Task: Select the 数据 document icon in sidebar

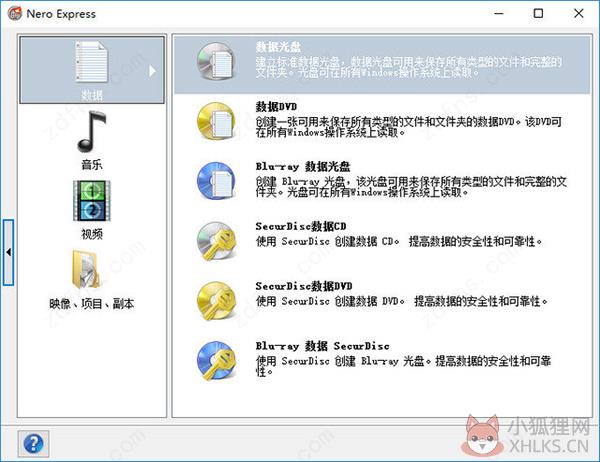Action: (x=91, y=62)
